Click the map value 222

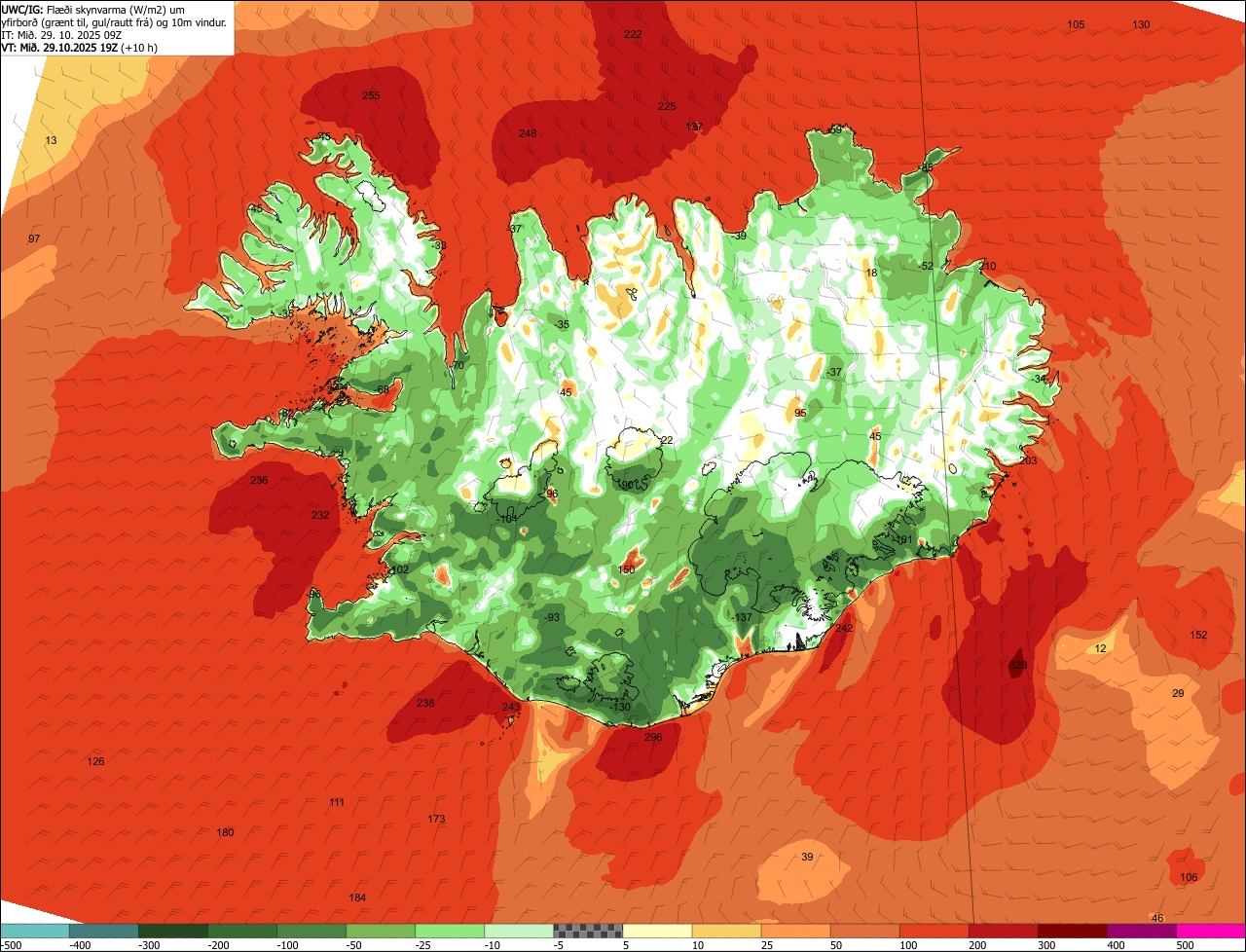click(633, 34)
